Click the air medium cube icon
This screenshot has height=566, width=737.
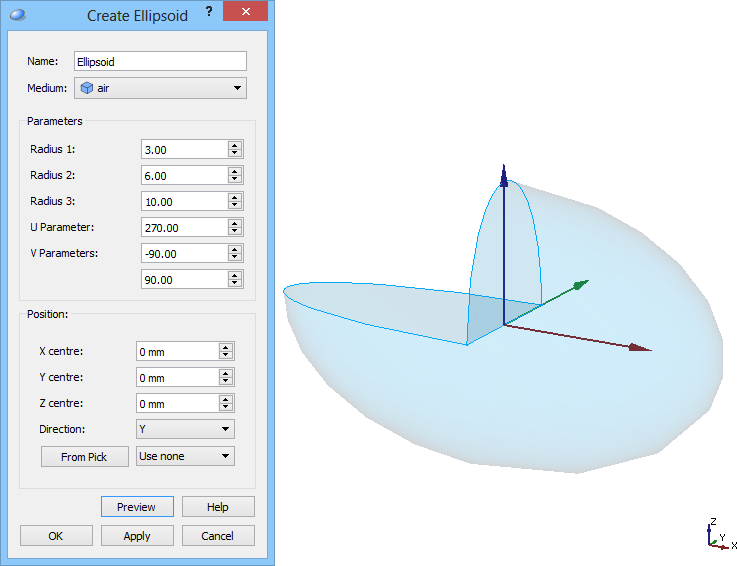pyautogui.click(x=86, y=88)
